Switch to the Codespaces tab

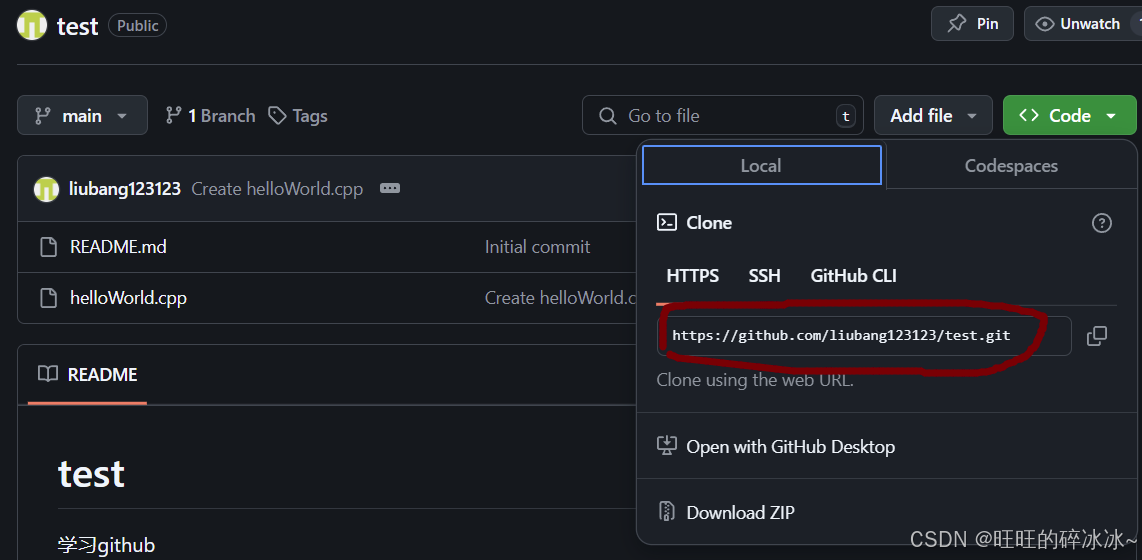(1011, 165)
